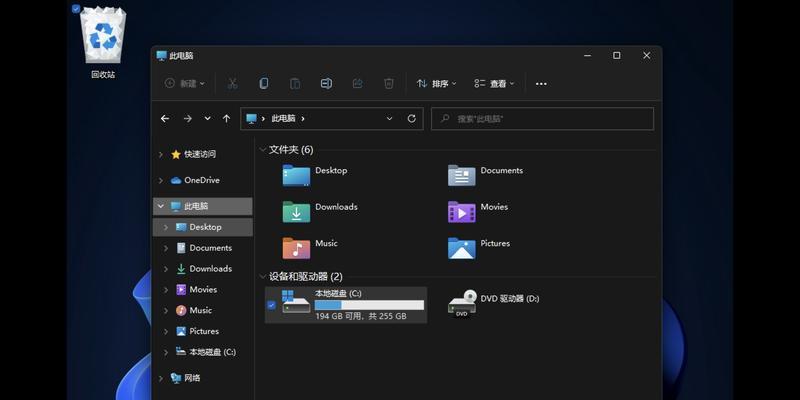Uncheck the 本地磁盘 (C:) selection checkbox
The image size is (800, 400).
(271, 305)
